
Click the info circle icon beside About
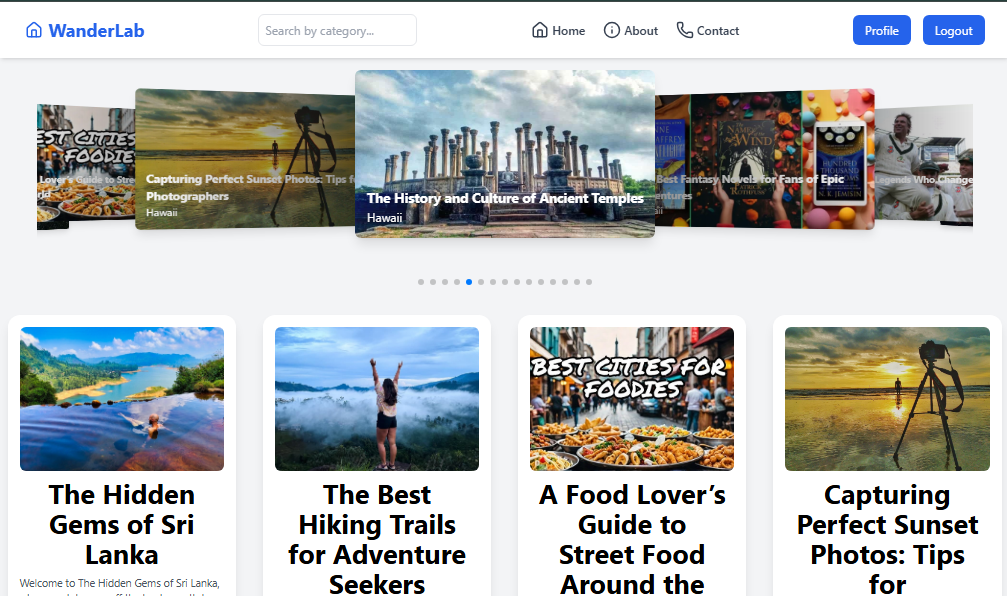(x=611, y=30)
